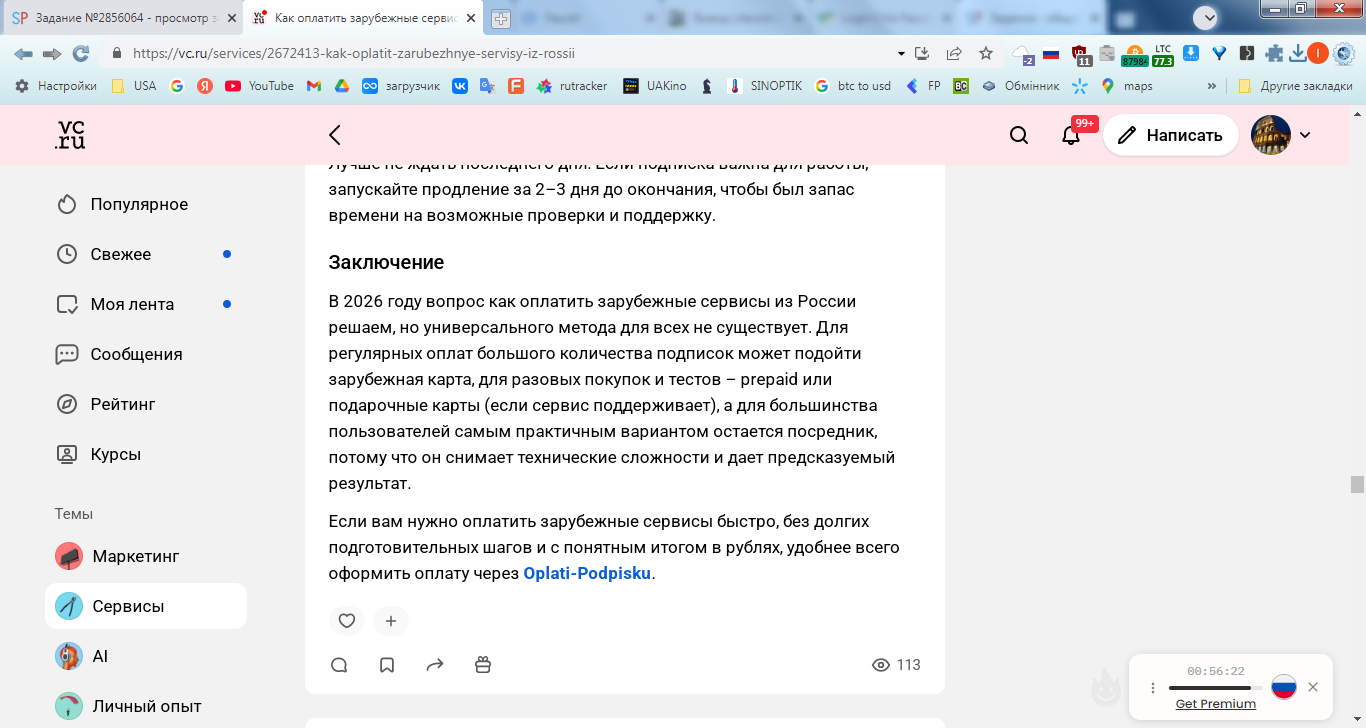The image size is (1366, 728).
Task: Share the article with arrow icon
Action: tap(435, 665)
